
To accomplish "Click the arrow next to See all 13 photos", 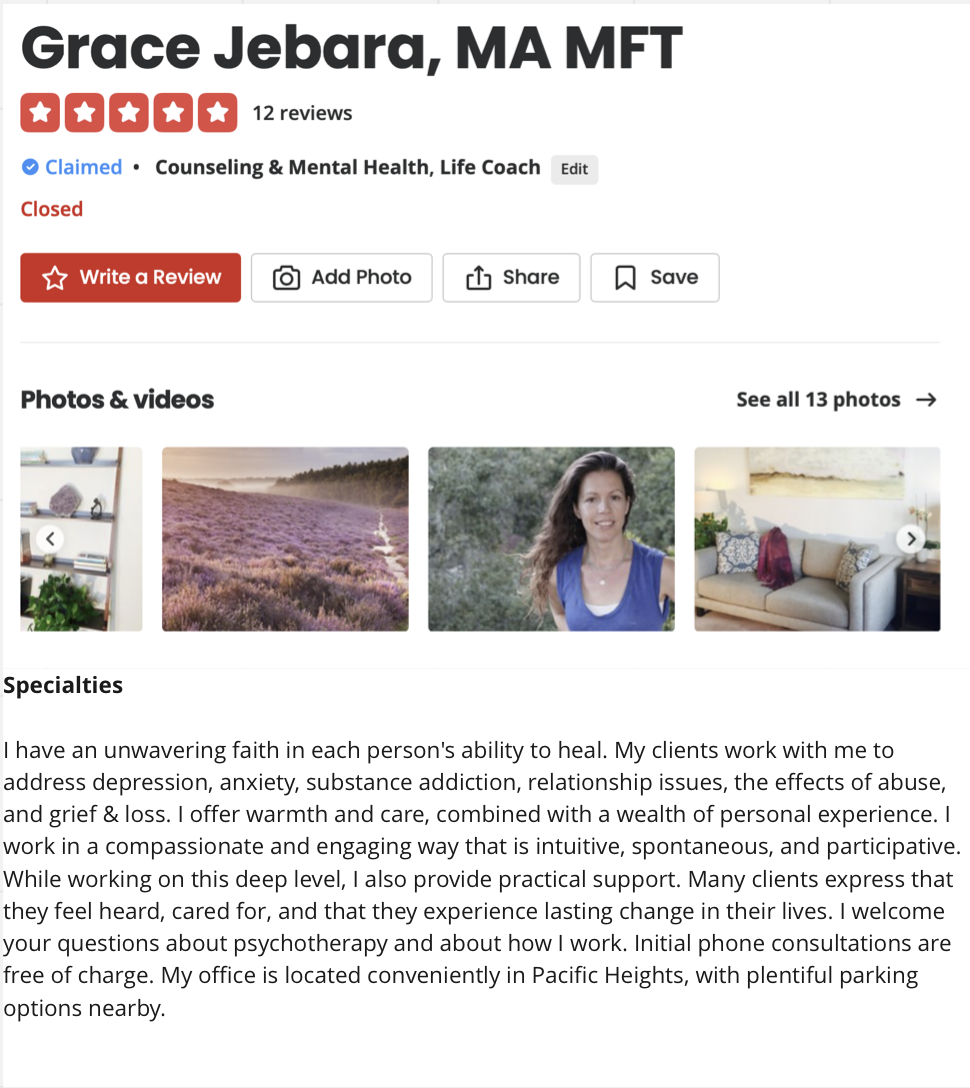I will tap(926, 400).
